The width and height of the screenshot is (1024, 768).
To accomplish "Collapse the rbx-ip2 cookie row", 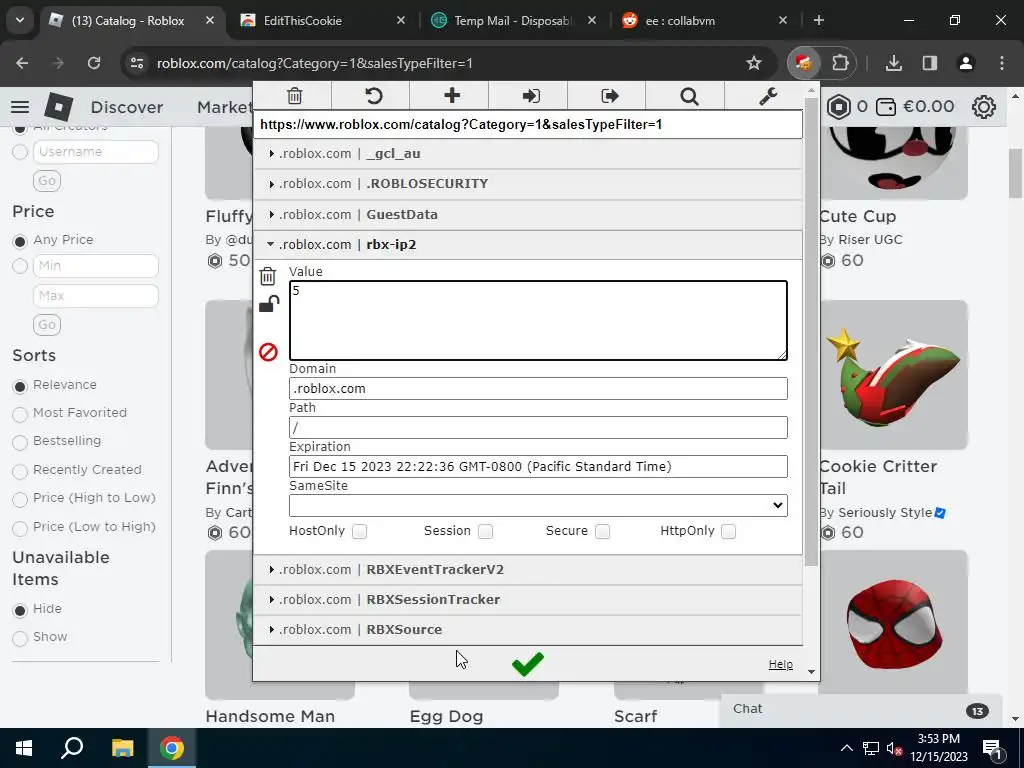I will (x=528, y=244).
